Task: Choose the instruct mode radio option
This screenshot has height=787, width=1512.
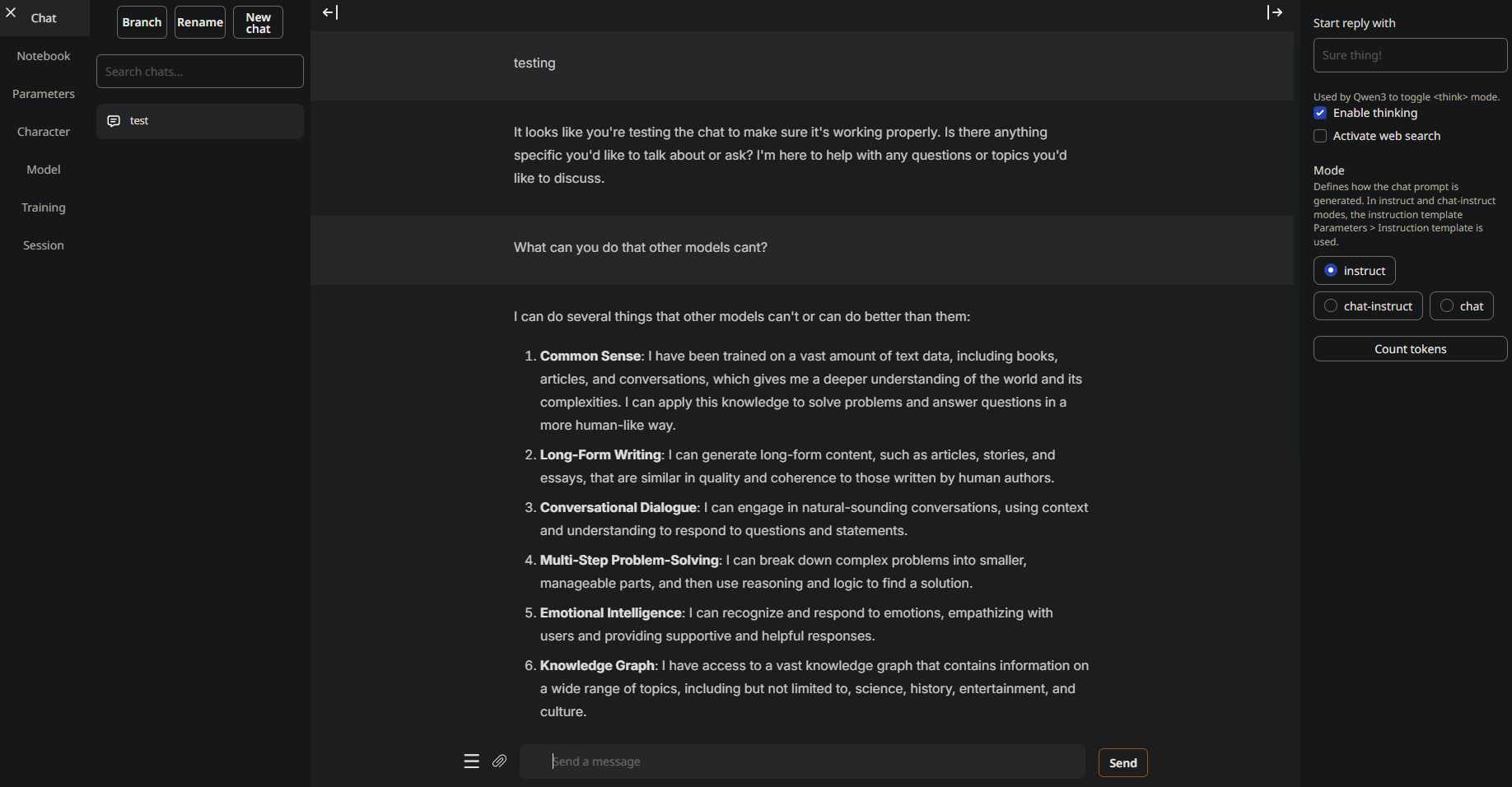Action: point(1331,271)
